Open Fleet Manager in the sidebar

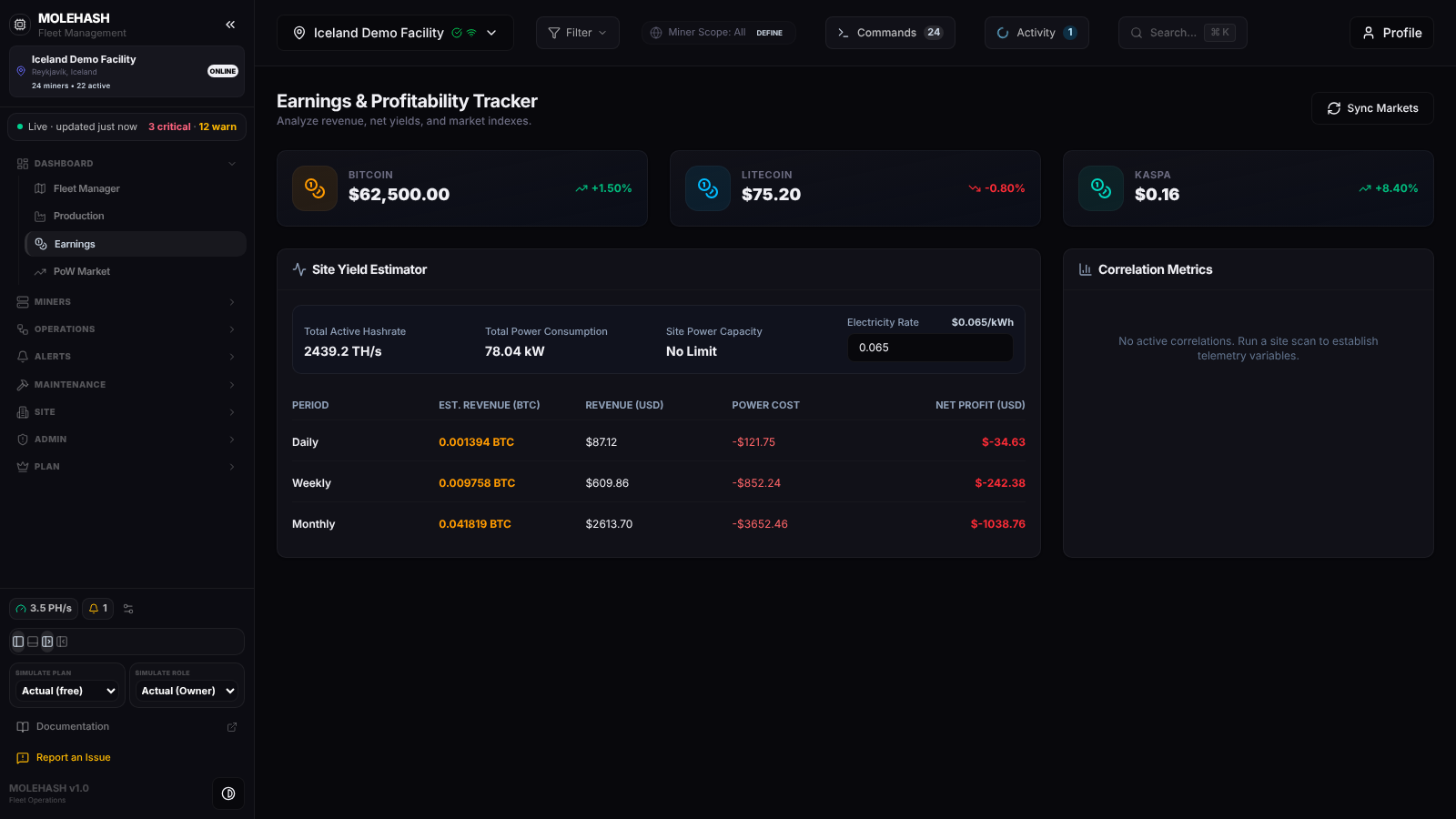(x=136, y=188)
